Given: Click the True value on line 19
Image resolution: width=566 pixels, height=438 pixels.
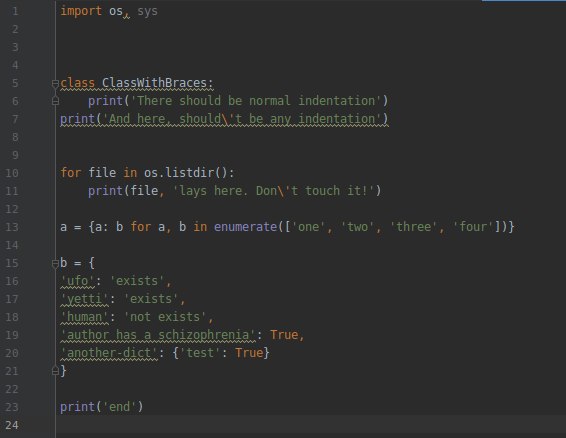Looking at the screenshot, I should [284, 335].
